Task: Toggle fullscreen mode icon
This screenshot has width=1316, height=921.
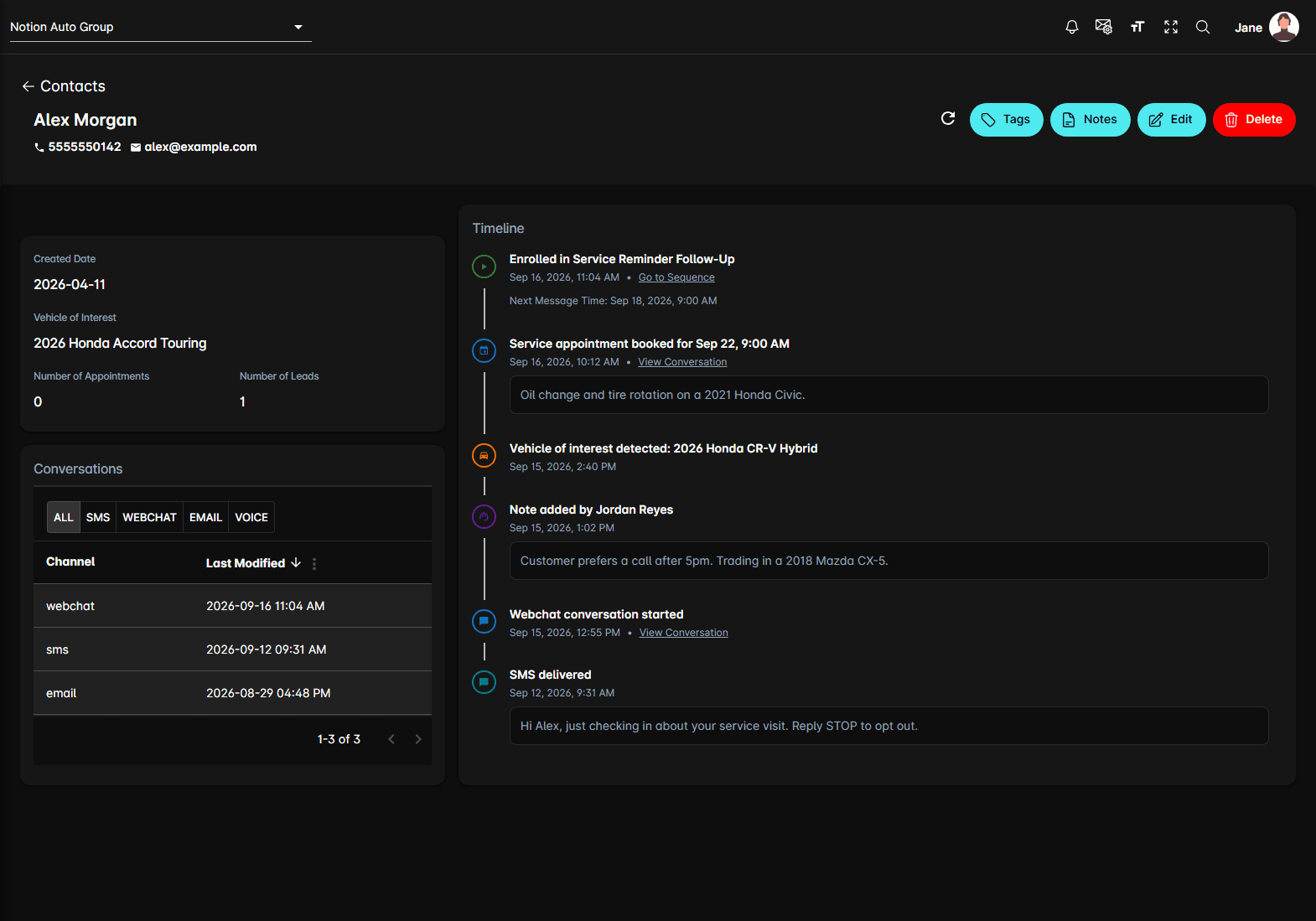Action: [1171, 27]
